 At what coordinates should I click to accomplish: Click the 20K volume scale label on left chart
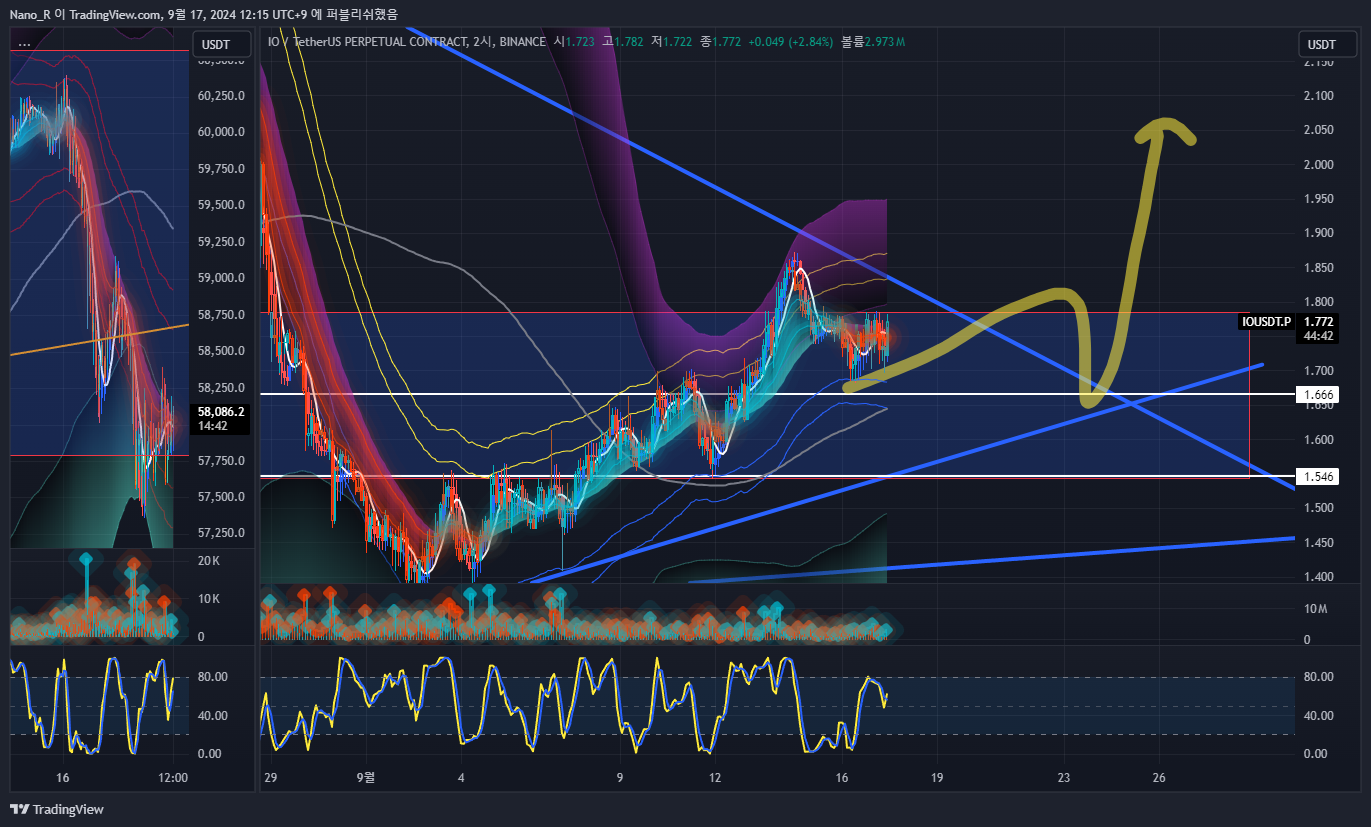209,561
